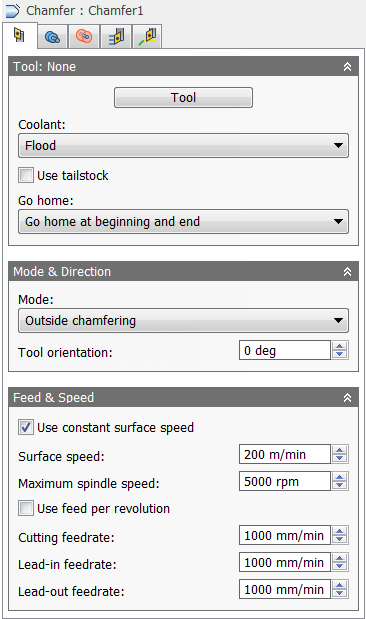The width and height of the screenshot is (366, 619).
Task: Collapse the Mode & Direction section
Action: pos(347,272)
